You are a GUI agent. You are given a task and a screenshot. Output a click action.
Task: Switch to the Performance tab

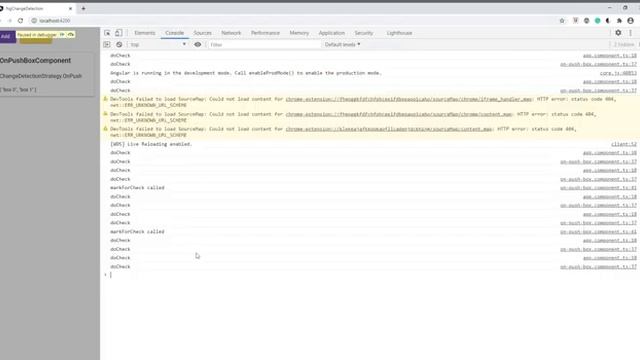click(265, 33)
